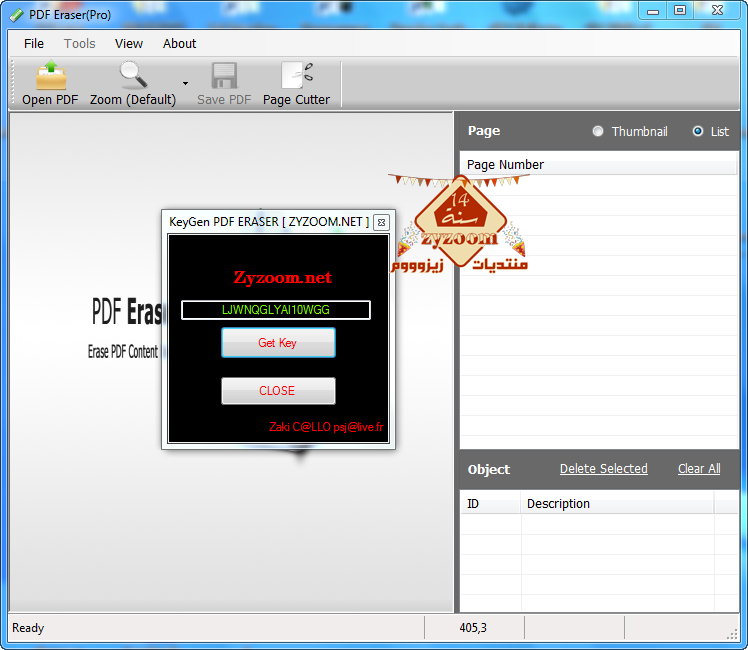
Task: Click the 405,3 coordinates in status bar
Action: pos(473,628)
